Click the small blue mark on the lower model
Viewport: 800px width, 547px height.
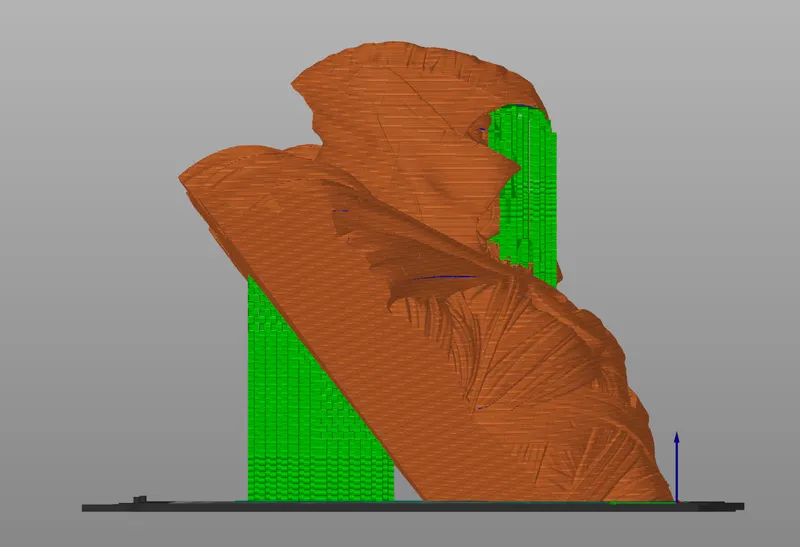coord(481,408)
